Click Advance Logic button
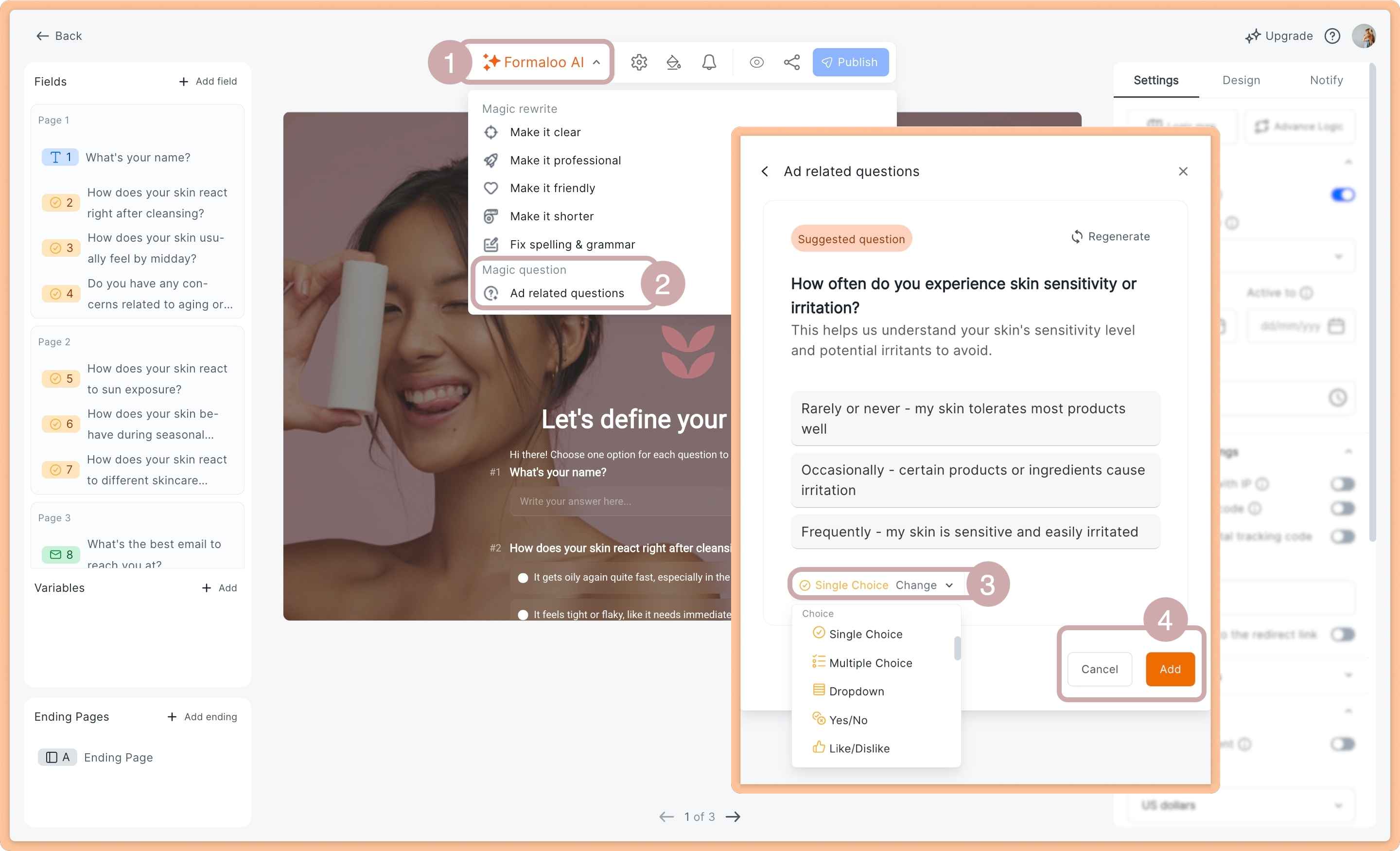This screenshot has height=851, width=1400. click(x=1299, y=126)
